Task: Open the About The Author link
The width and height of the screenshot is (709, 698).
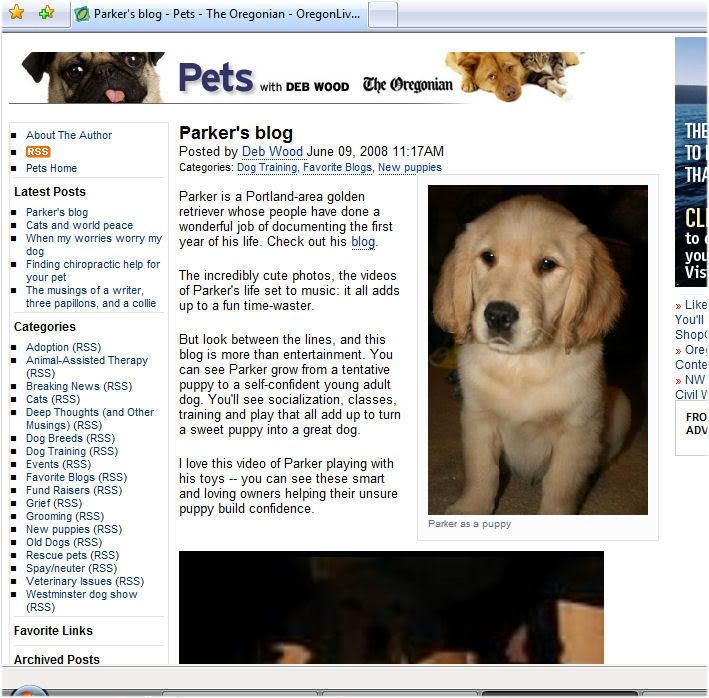Action: (69, 135)
